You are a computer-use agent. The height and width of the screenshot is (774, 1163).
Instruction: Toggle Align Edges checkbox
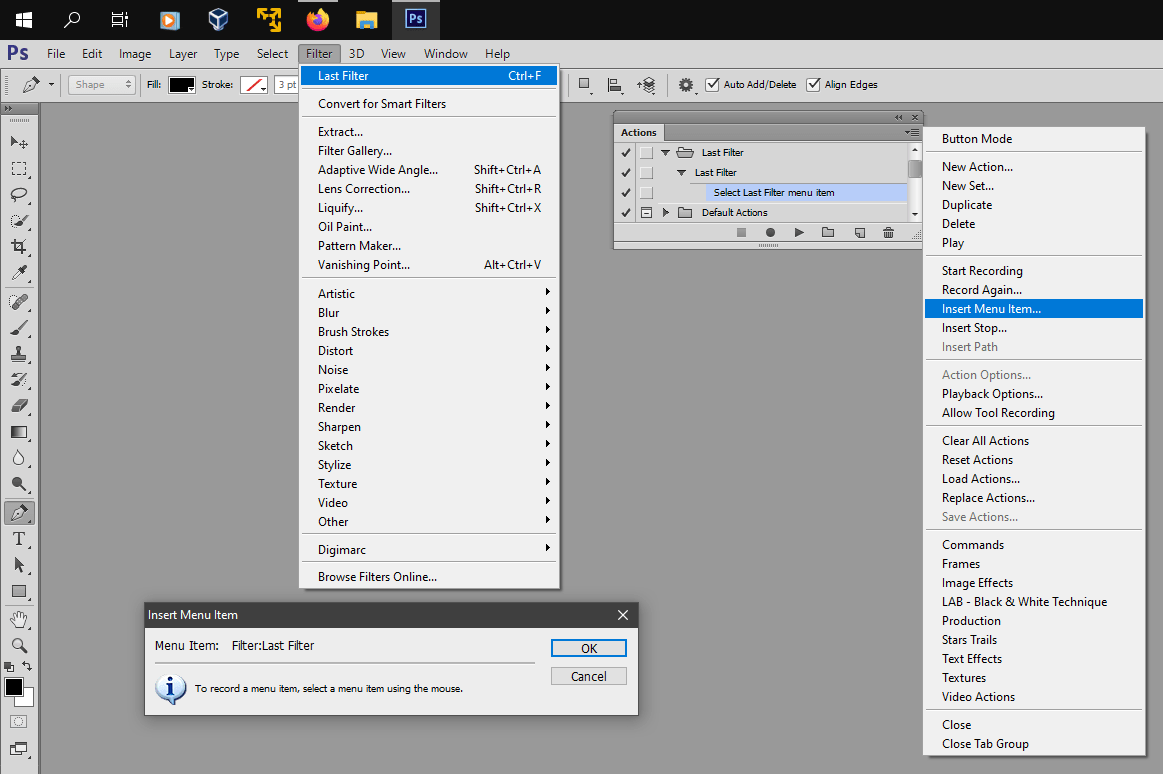click(x=814, y=85)
